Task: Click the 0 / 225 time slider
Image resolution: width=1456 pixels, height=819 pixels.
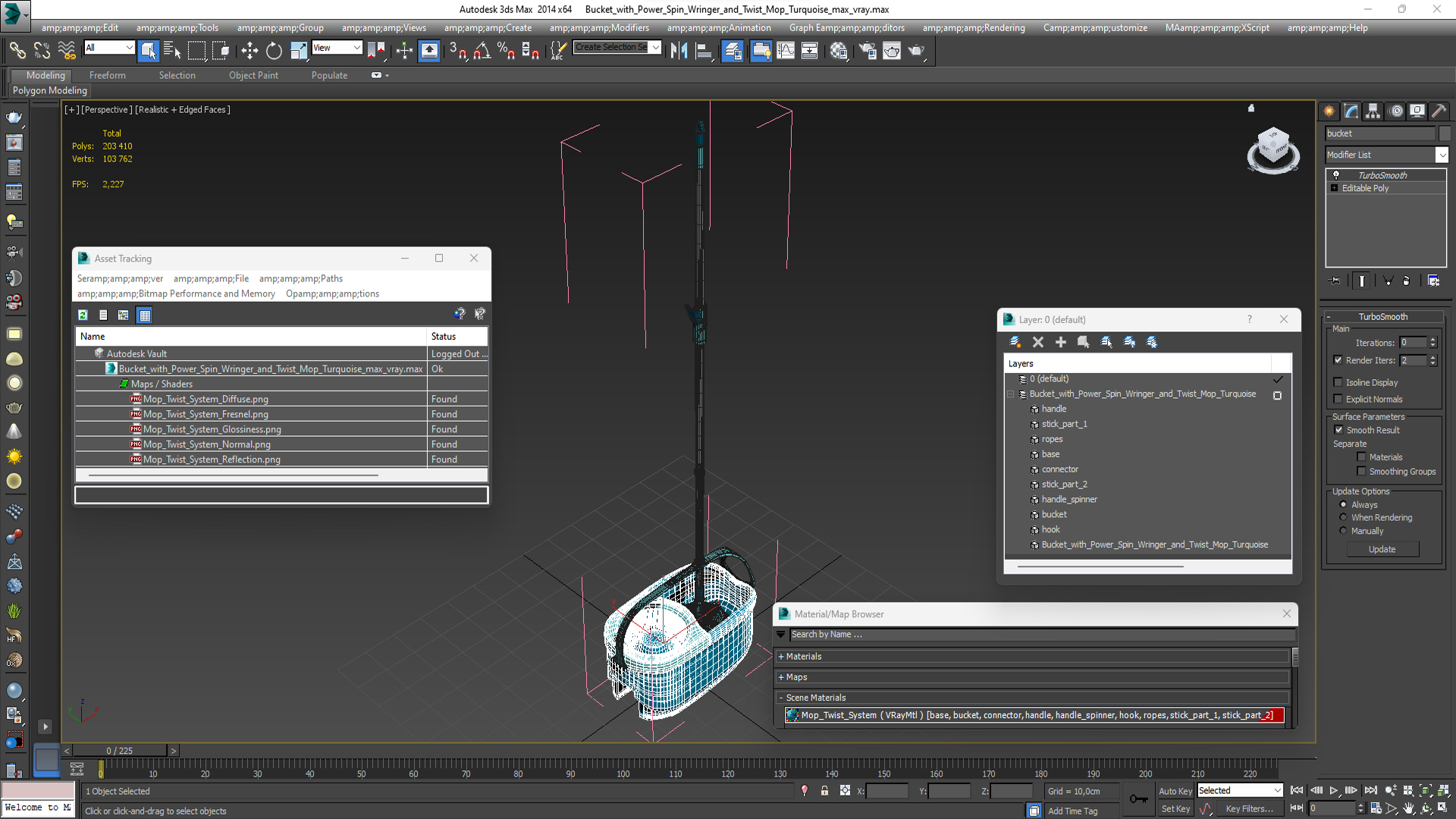Action: 119,751
